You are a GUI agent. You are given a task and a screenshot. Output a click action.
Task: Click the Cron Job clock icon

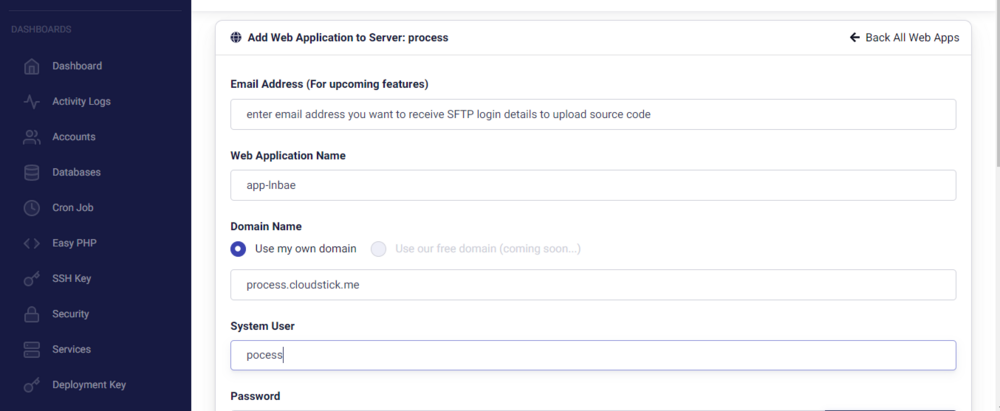(x=32, y=208)
